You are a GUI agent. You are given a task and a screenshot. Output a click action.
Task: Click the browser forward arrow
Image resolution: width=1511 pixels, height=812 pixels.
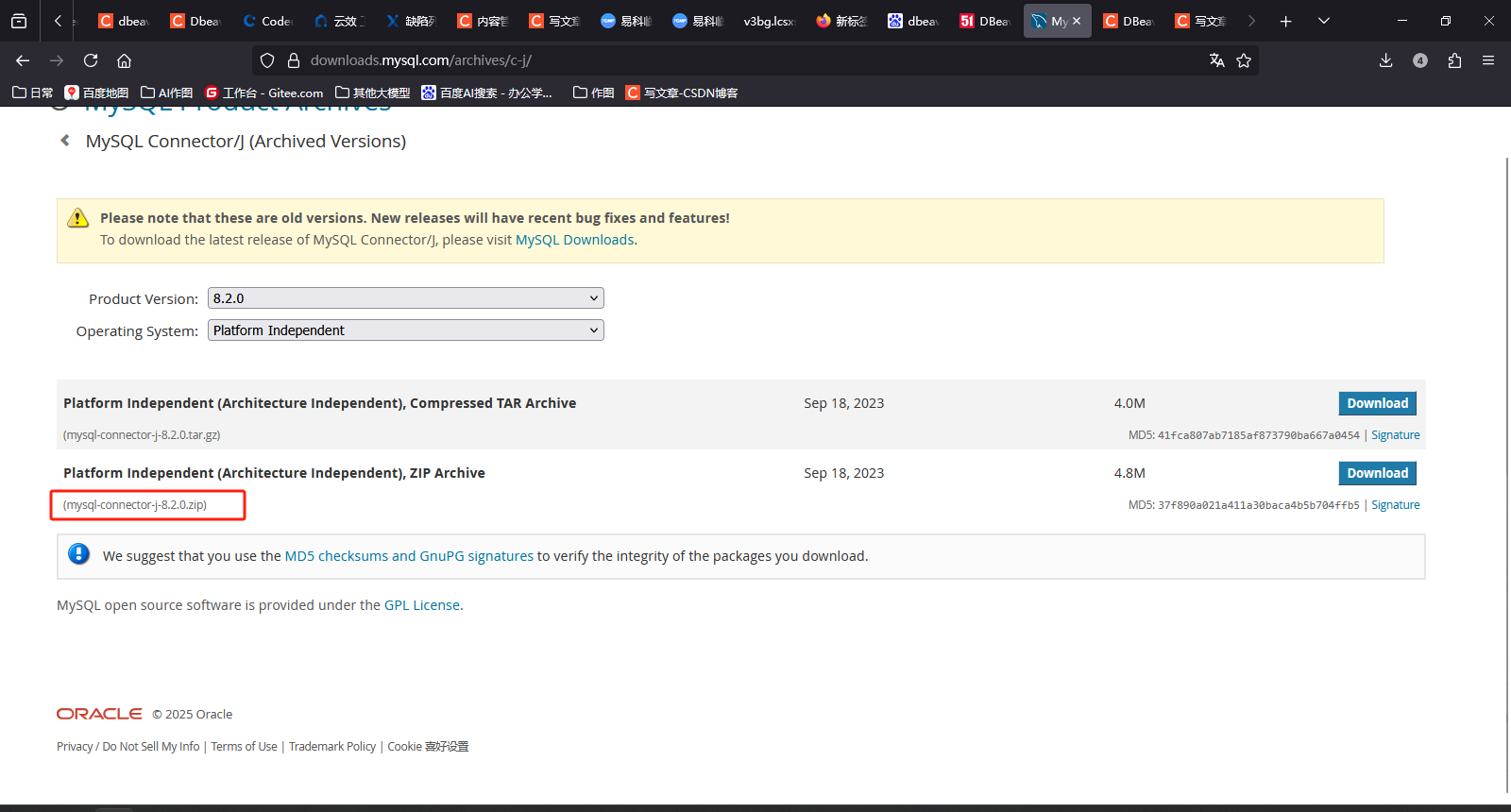(57, 60)
